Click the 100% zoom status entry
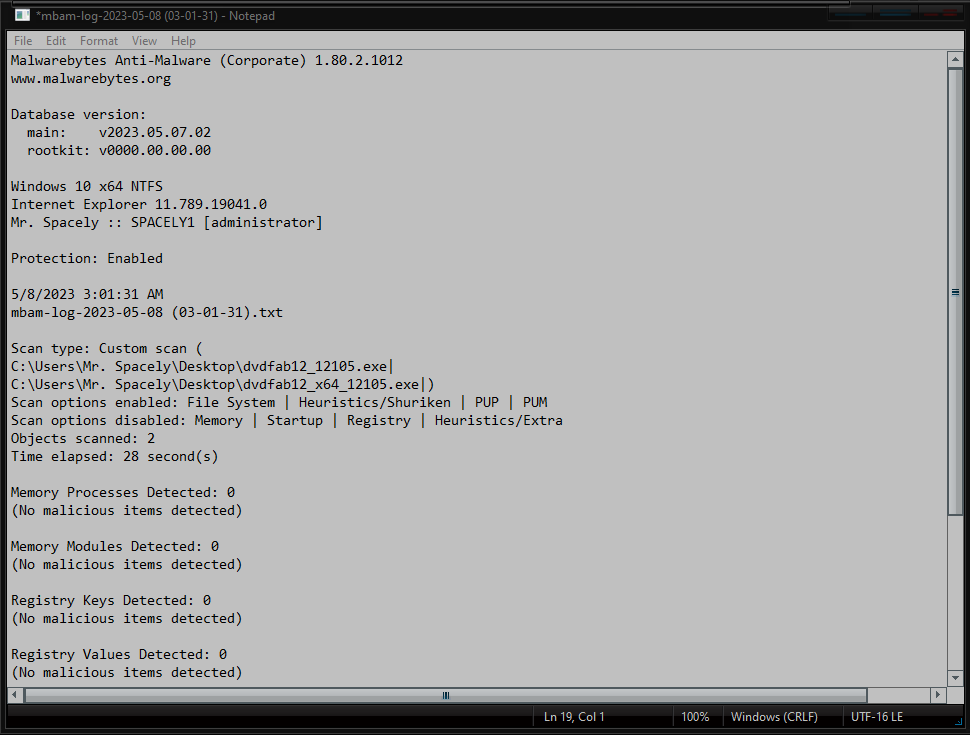The width and height of the screenshot is (970, 735). coord(695,717)
